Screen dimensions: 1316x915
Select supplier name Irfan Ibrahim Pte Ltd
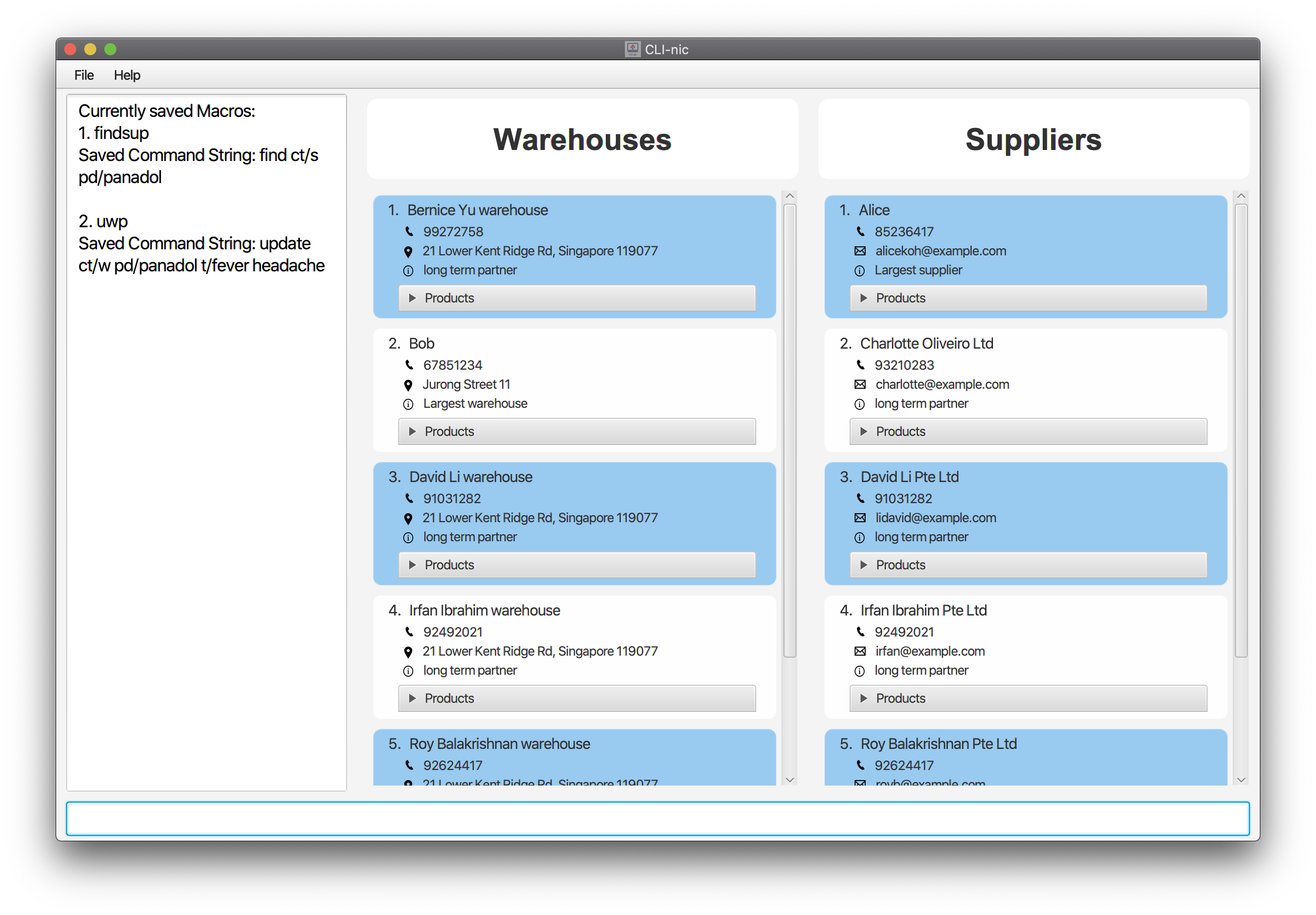coord(923,611)
